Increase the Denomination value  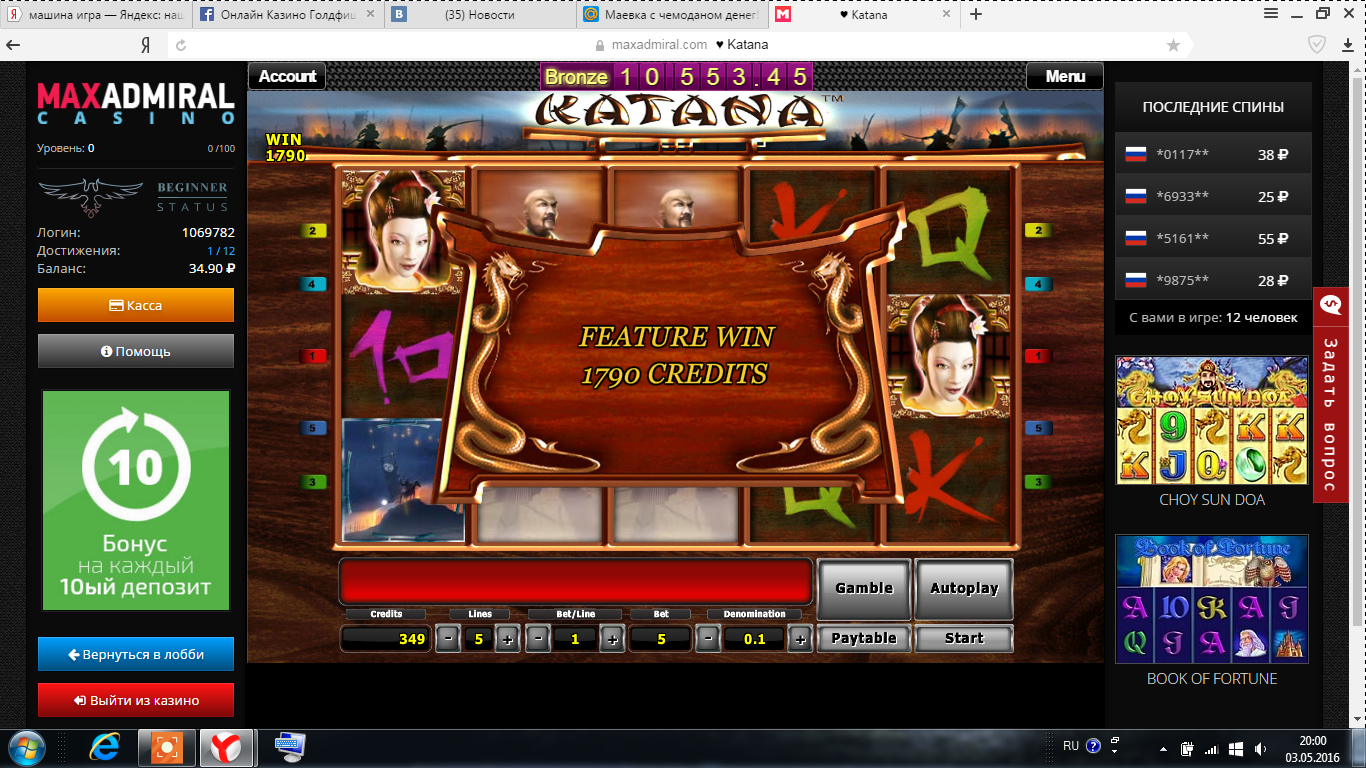(x=799, y=638)
